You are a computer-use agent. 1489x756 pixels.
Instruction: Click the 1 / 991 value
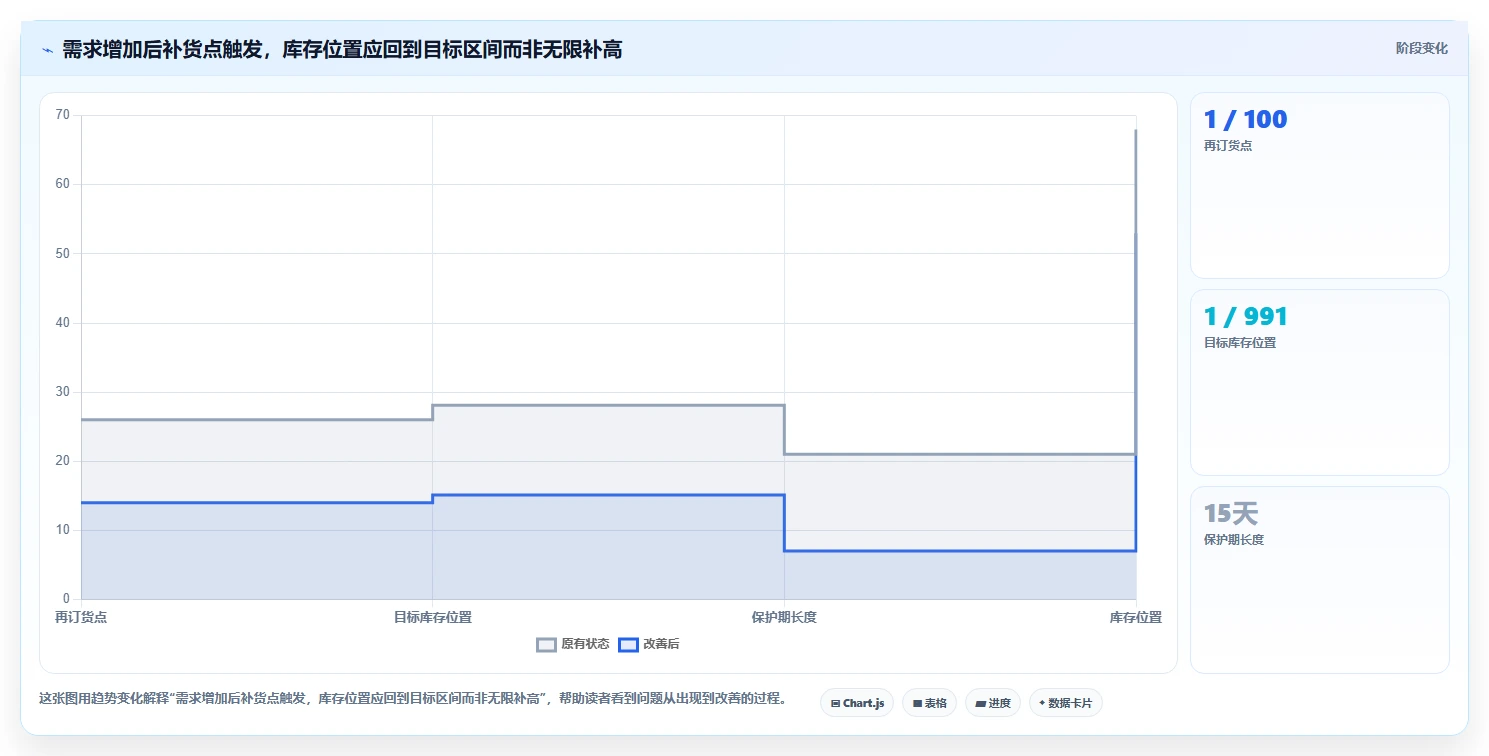point(1245,317)
